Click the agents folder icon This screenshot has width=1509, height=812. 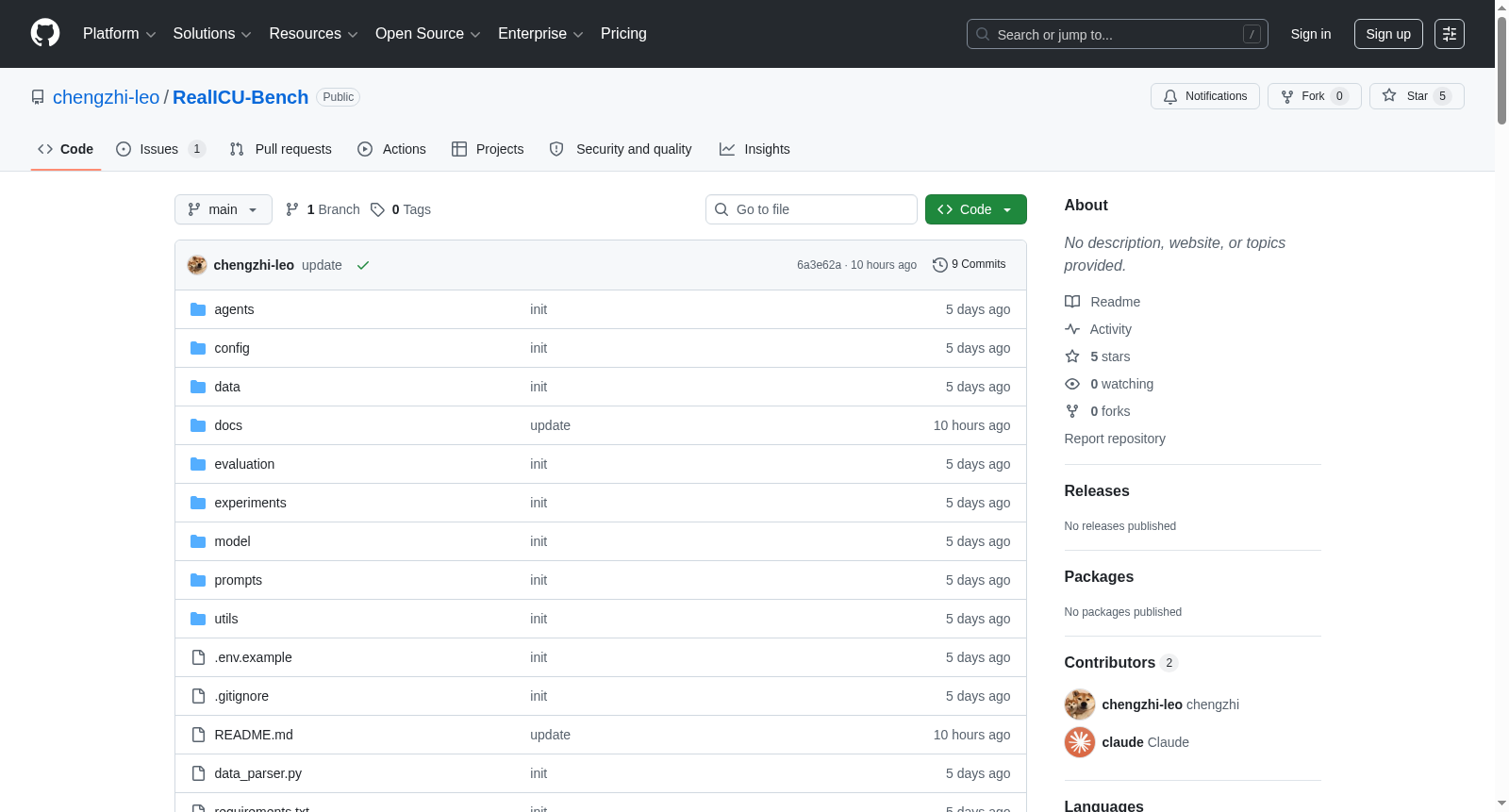pyautogui.click(x=198, y=309)
